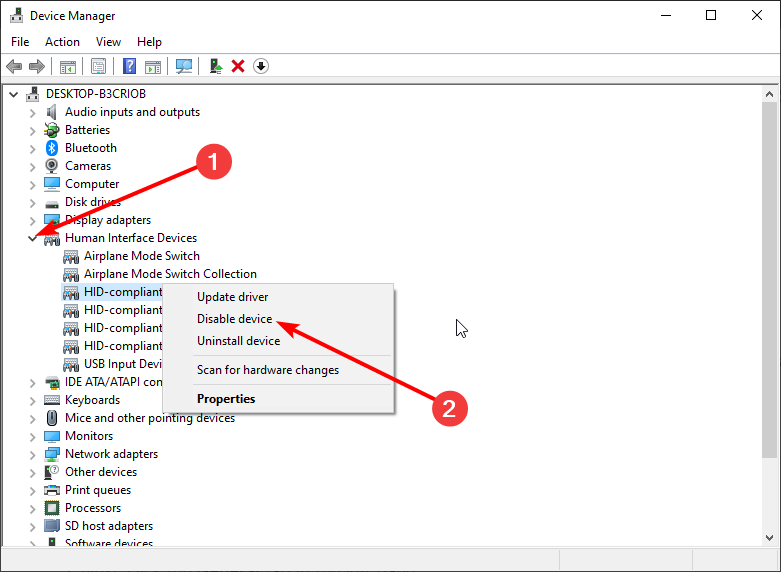Click the blue question mark Help icon
Screen dimensions: 781x572
tap(130, 66)
